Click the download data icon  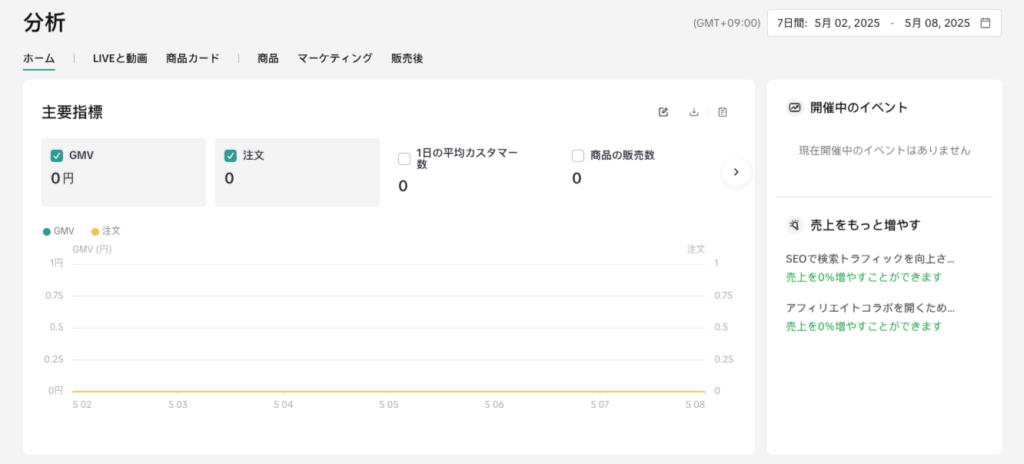[x=694, y=112]
